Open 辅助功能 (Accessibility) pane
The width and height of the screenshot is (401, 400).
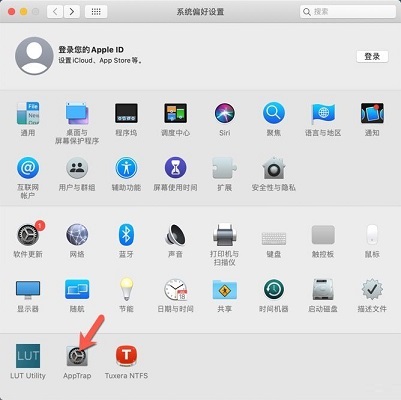click(126, 168)
